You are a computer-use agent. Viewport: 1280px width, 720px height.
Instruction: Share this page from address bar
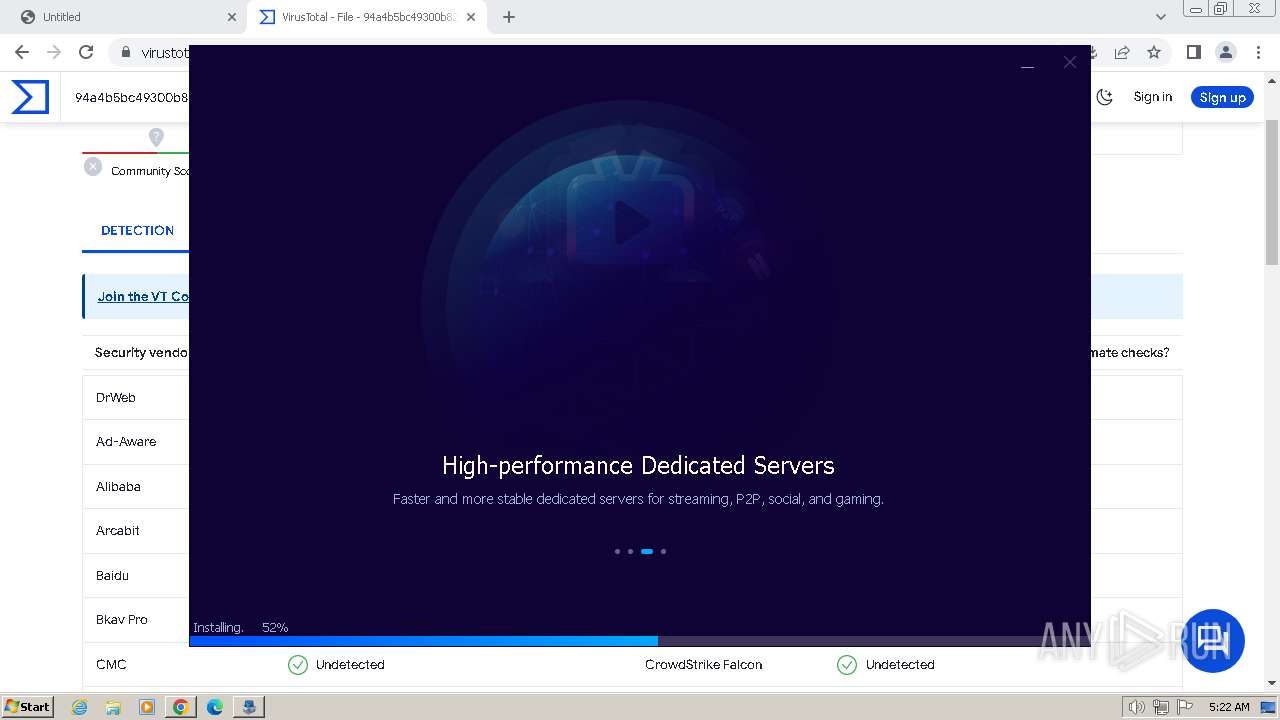(1122, 52)
